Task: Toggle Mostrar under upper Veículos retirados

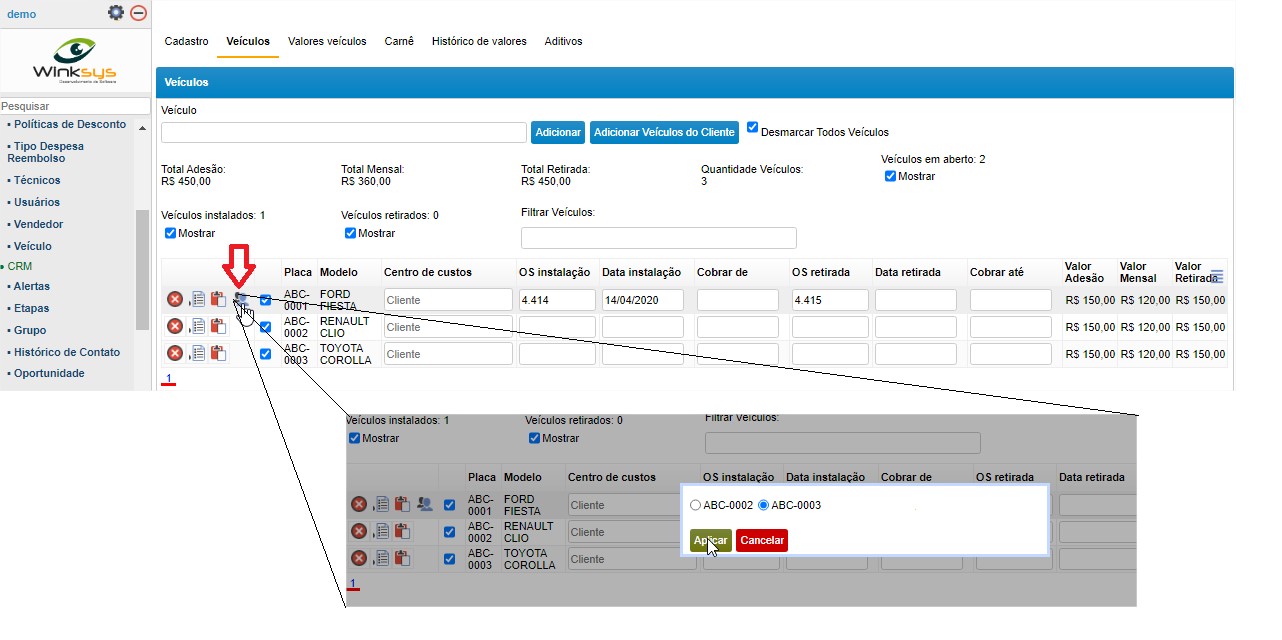Action: [351, 233]
